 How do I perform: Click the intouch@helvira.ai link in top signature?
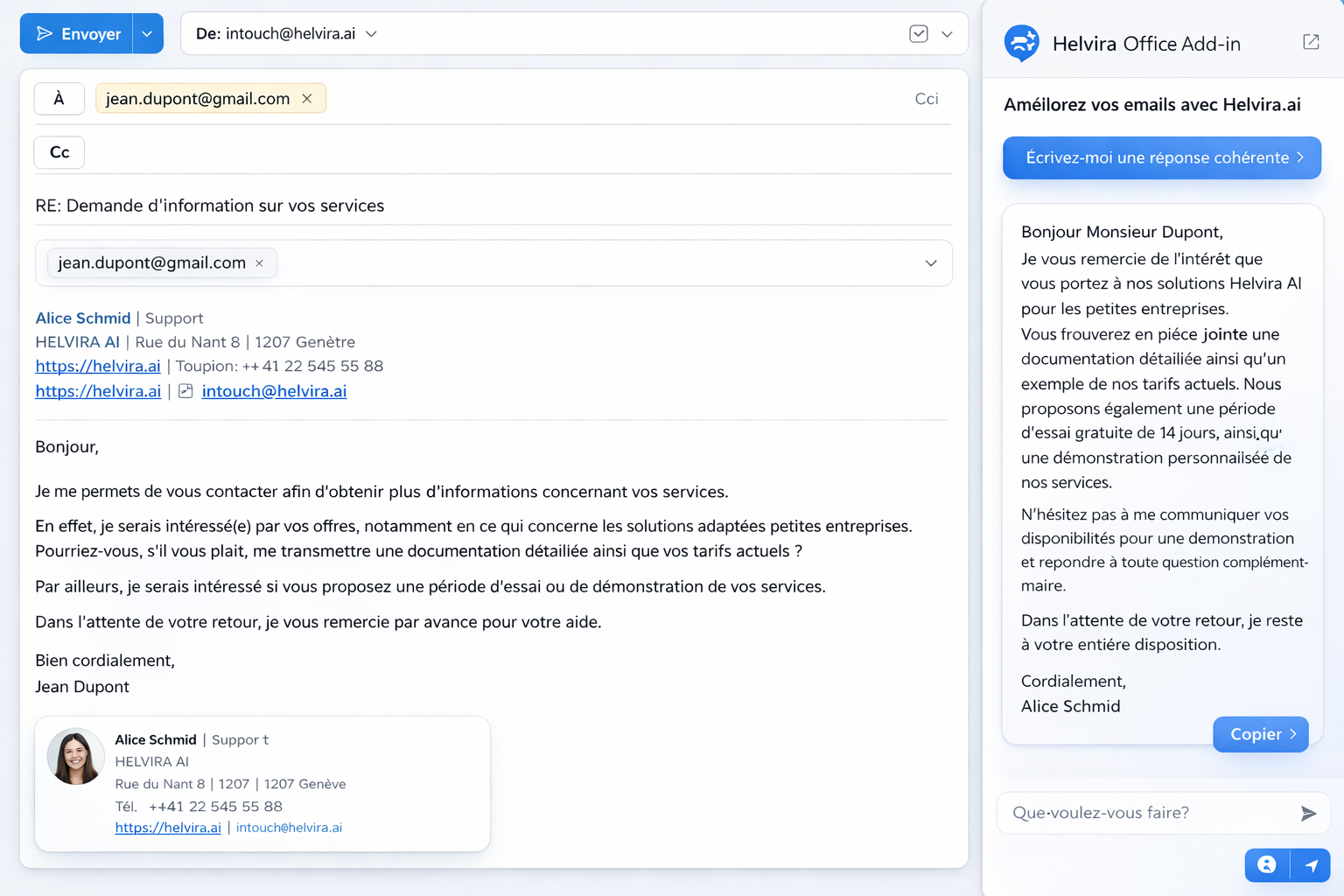pos(274,391)
